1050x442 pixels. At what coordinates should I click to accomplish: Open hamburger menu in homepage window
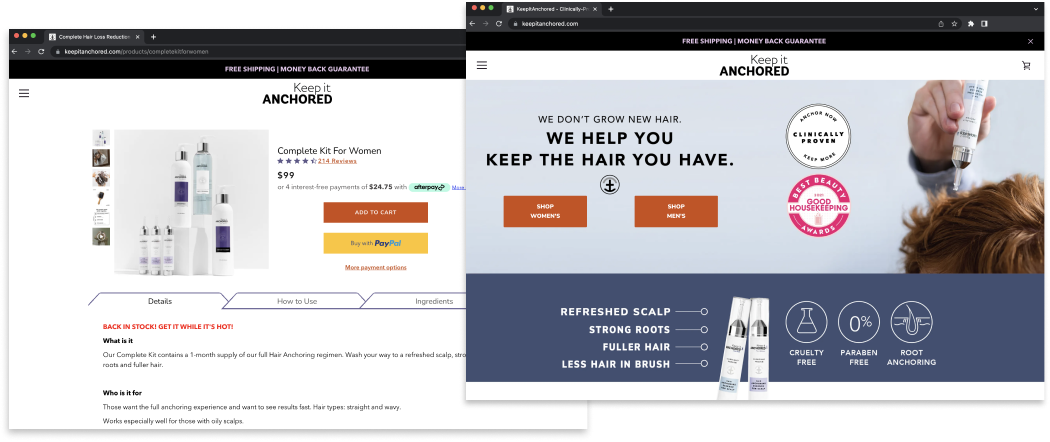[481, 65]
